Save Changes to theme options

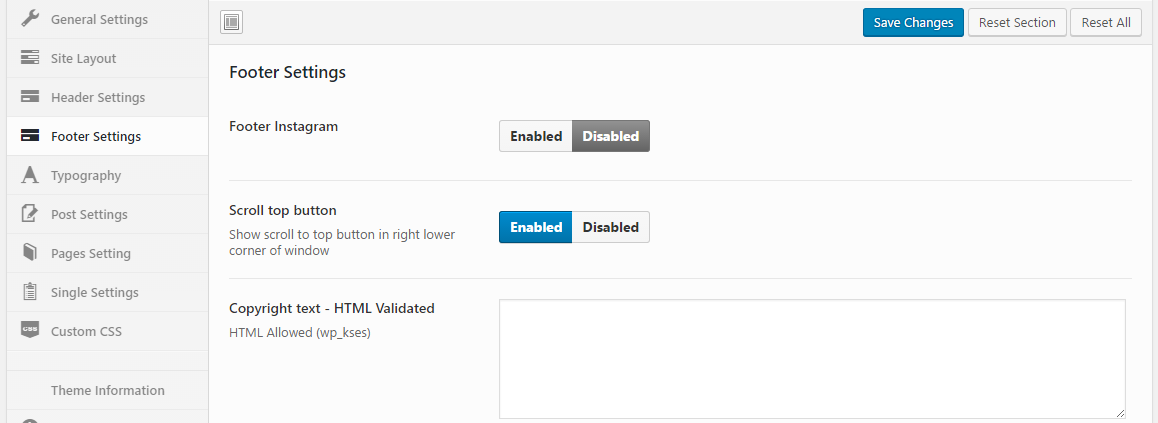tap(913, 22)
